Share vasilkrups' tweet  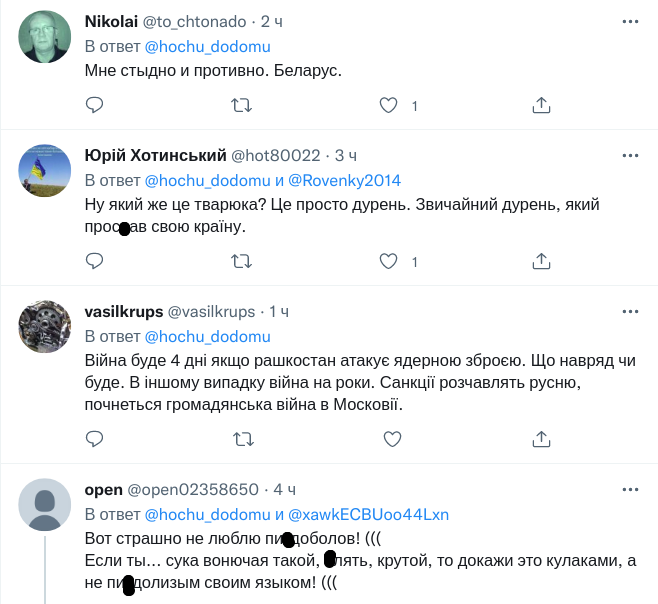tap(540, 439)
